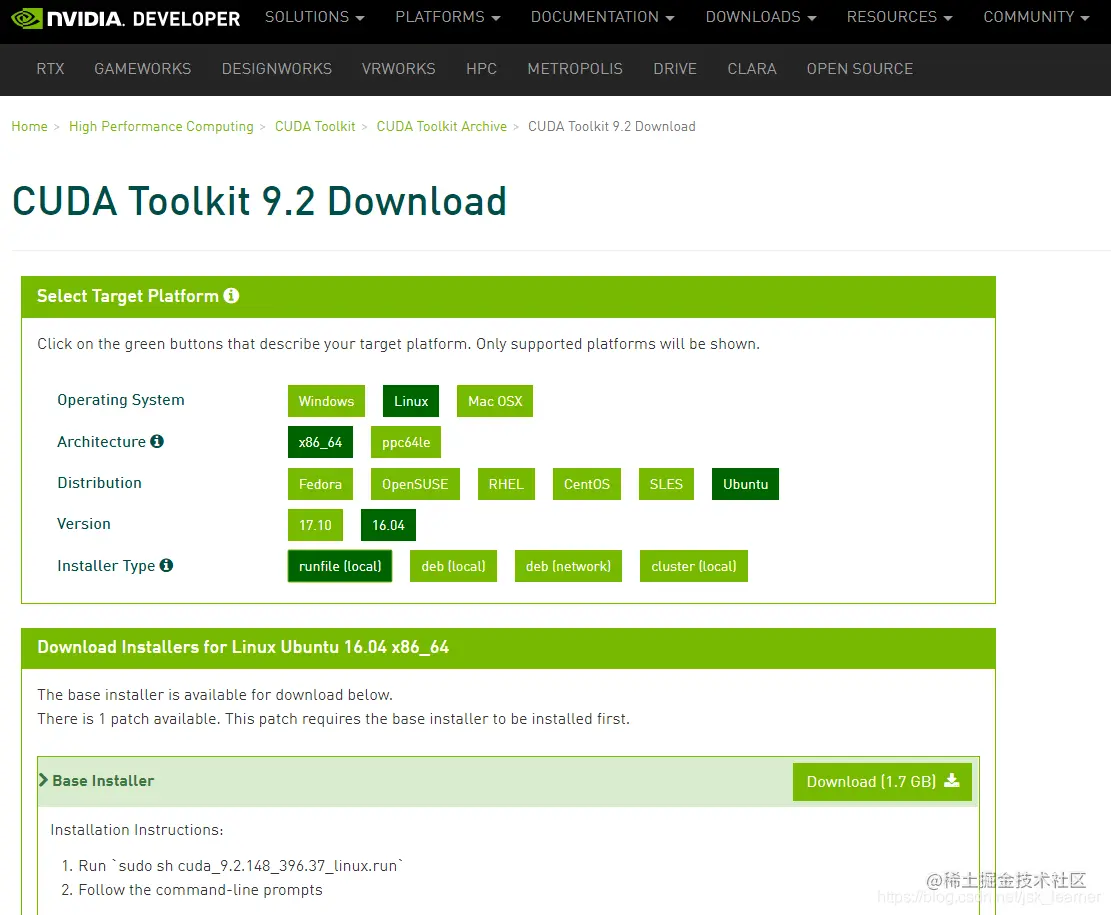Image resolution: width=1111 pixels, height=915 pixels.
Task: Click the Home breadcrumb link
Action: click(30, 126)
